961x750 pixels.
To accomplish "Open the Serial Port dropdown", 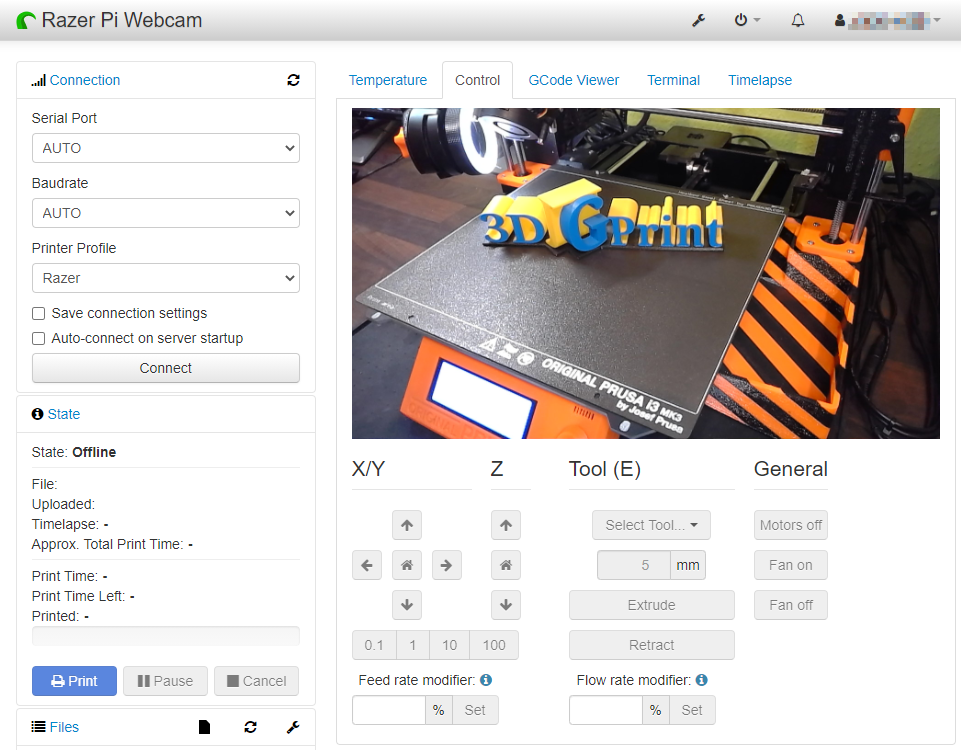I will tap(165, 148).
